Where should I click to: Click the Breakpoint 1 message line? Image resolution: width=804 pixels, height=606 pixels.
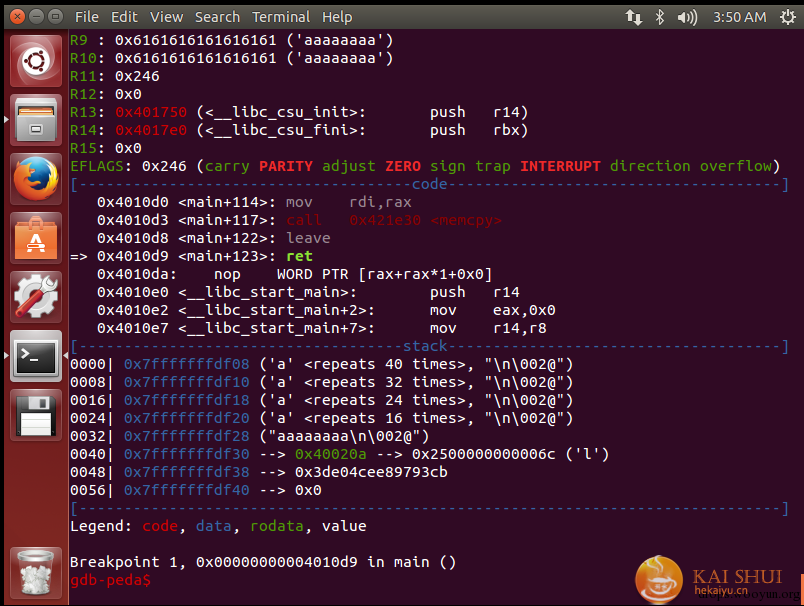pos(263,562)
